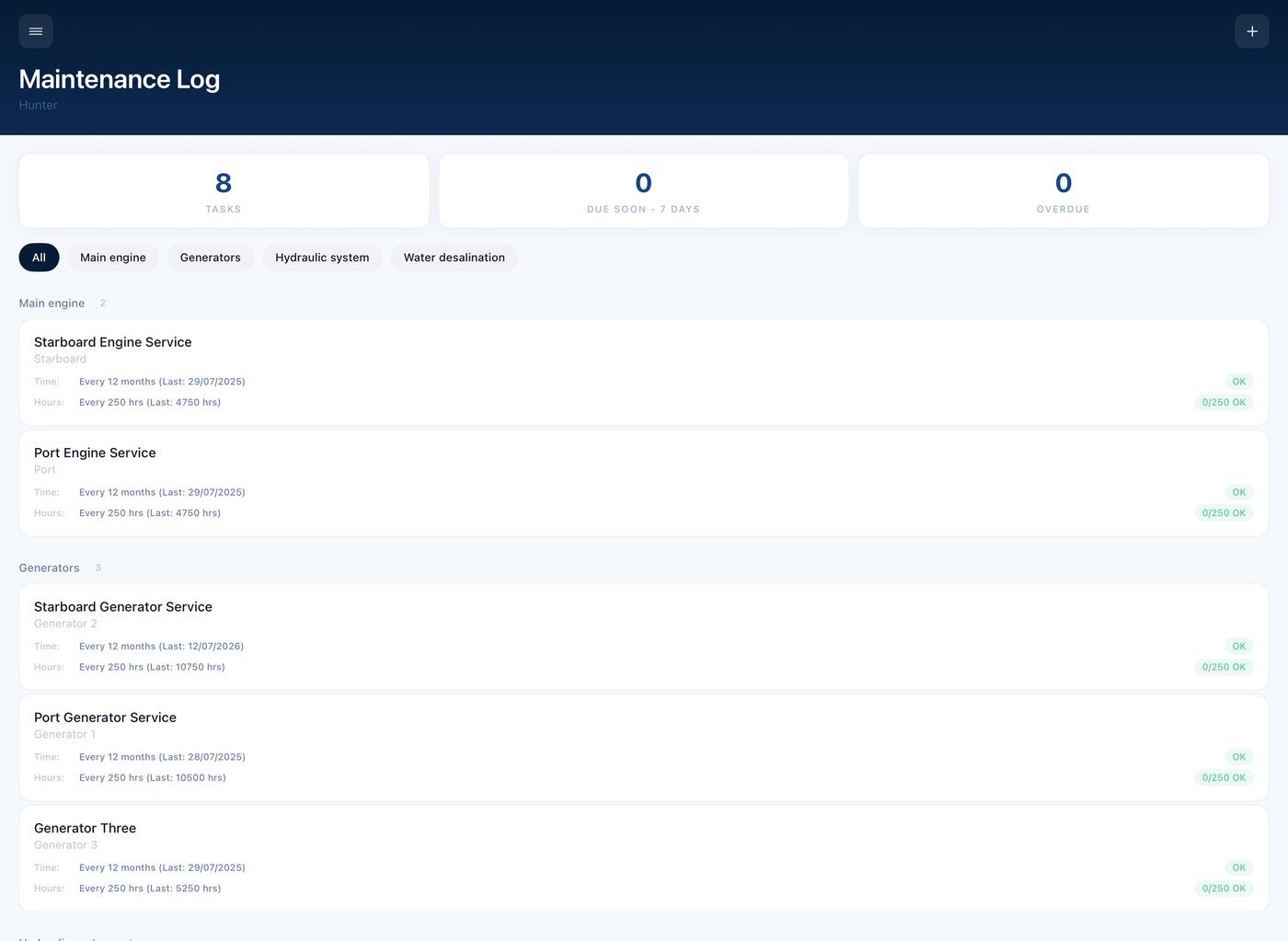This screenshot has width=1288, height=941.
Task: Click 'Last: 12/07/2026' time interval text
Action: (201, 647)
